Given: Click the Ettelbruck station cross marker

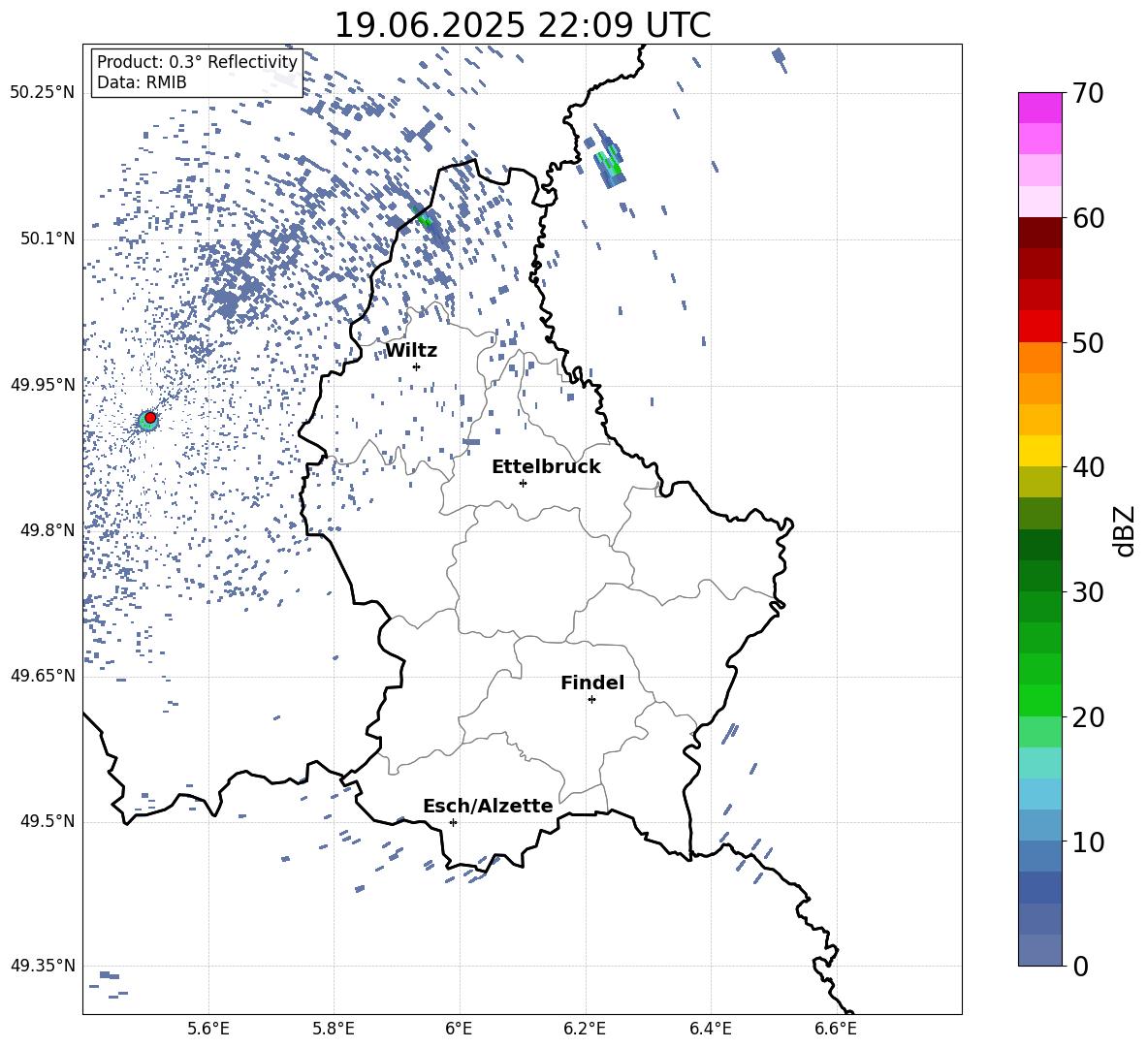Looking at the screenshot, I should point(523,483).
